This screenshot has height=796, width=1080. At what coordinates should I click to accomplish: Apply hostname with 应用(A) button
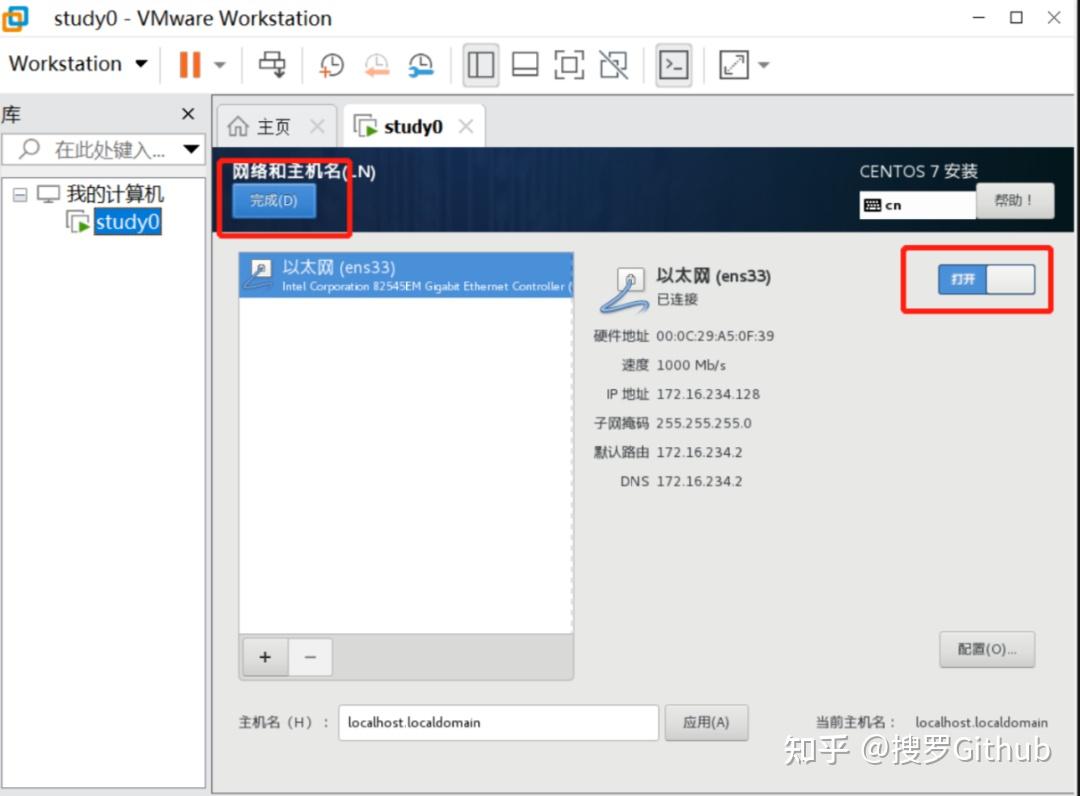[x=706, y=722]
